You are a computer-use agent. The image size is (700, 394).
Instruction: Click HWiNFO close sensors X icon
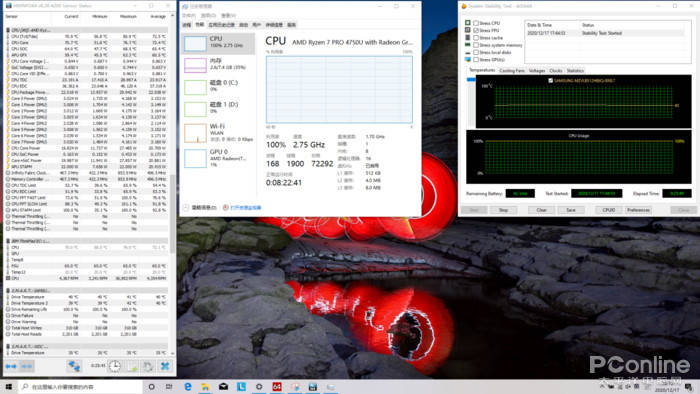tap(165, 366)
